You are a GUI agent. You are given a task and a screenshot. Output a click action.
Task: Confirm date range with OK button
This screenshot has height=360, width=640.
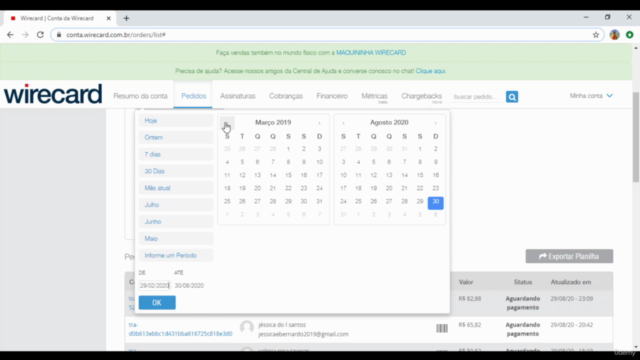(x=157, y=302)
